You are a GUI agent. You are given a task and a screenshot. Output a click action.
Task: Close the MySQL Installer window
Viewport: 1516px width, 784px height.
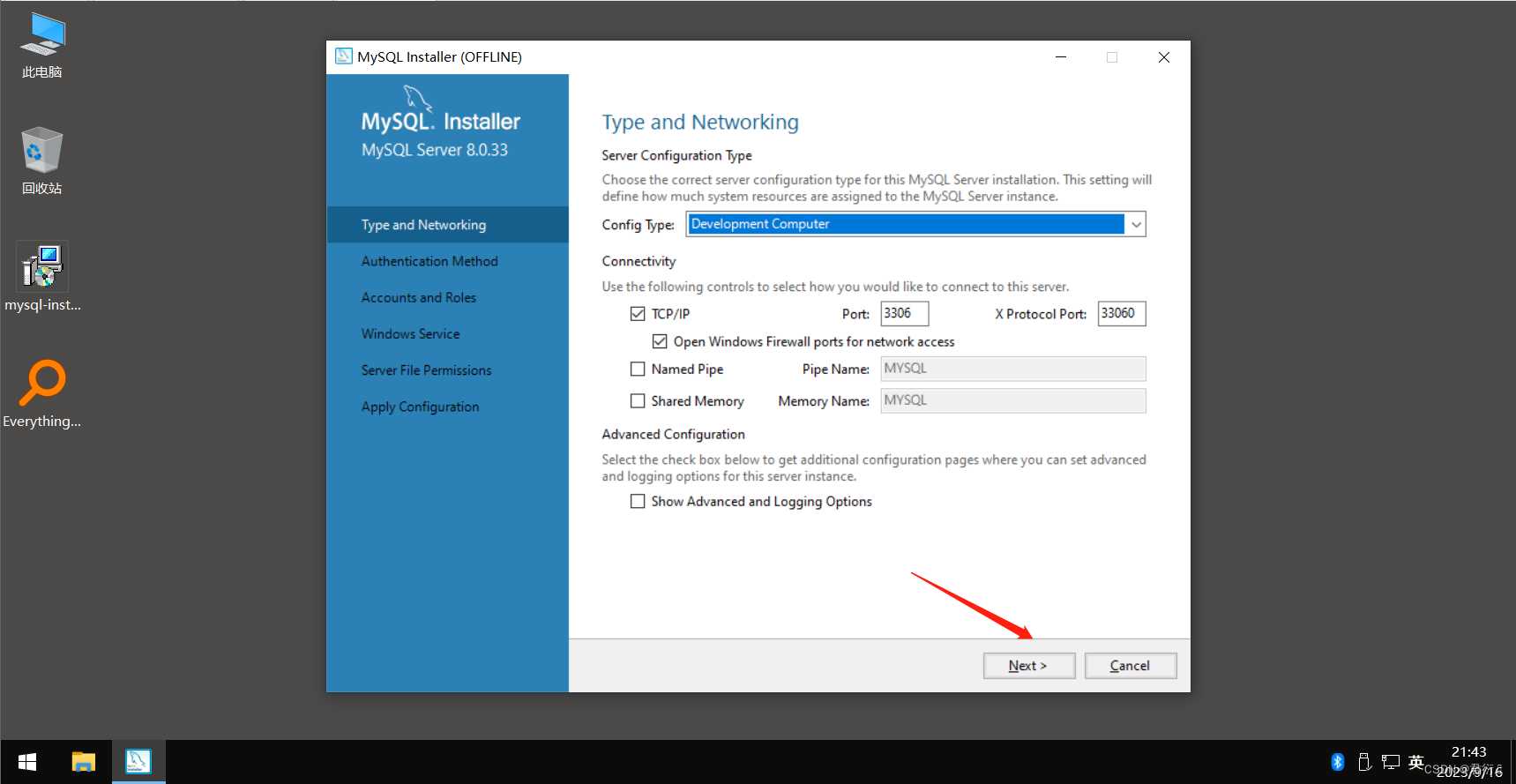(x=1164, y=57)
